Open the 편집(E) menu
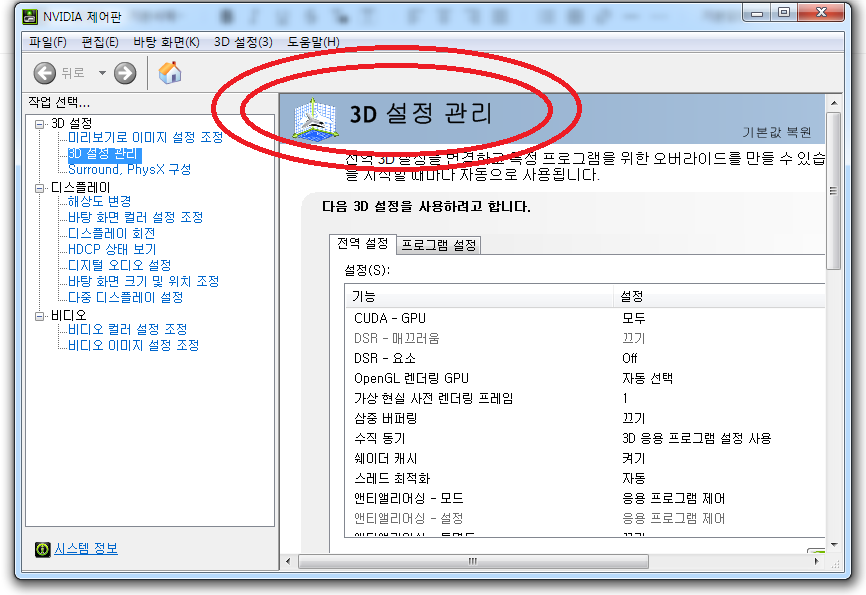The image size is (866, 595). (100, 42)
